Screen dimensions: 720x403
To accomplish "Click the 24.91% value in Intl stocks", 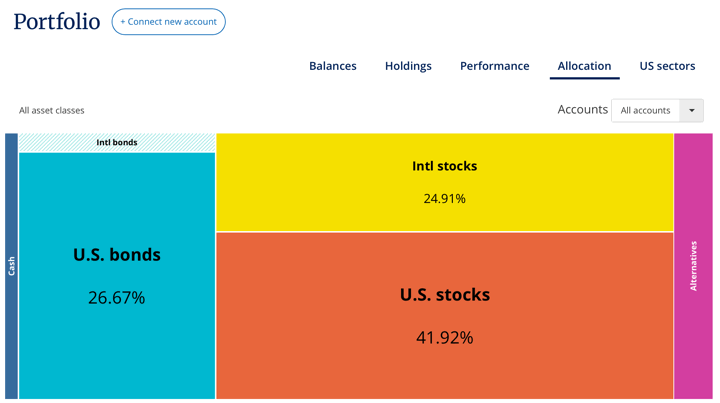I will (444, 199).
